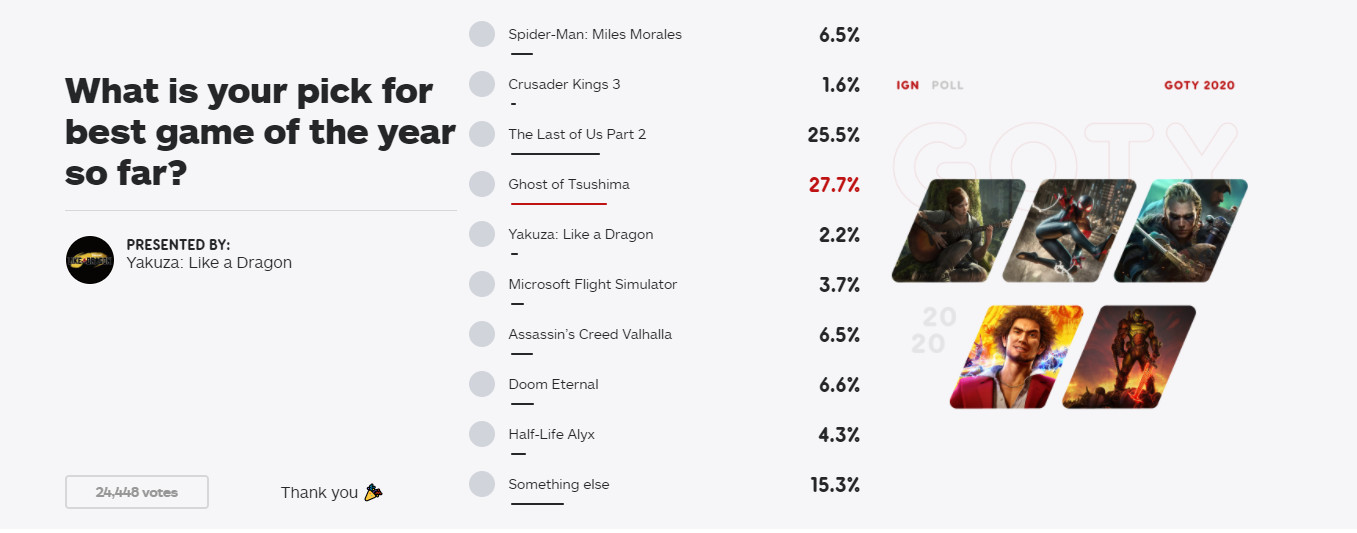Pick Ghost of Tsushima radio option
Viewport: 1357px width, 533px height.
(482, 184)
